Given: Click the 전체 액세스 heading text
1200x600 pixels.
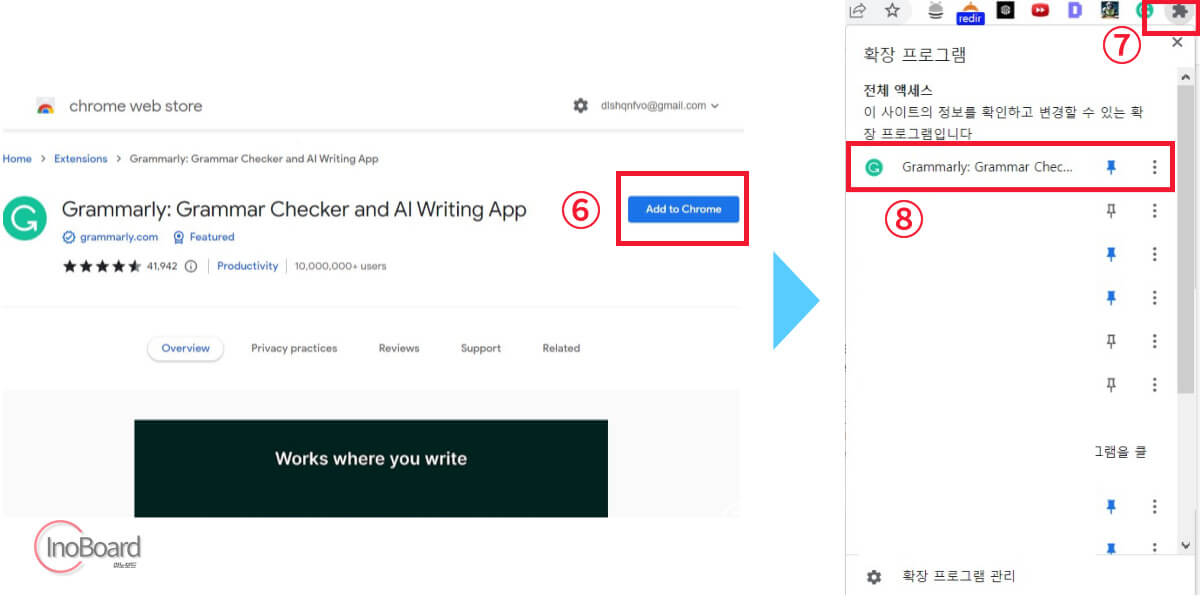Looking at the screenshot, I should [x=898, y=90].
